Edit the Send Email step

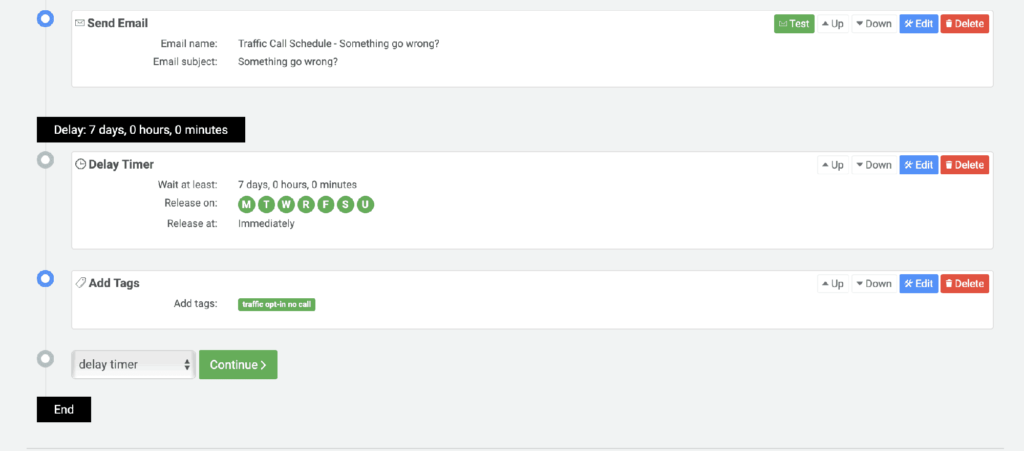[919, 24]
